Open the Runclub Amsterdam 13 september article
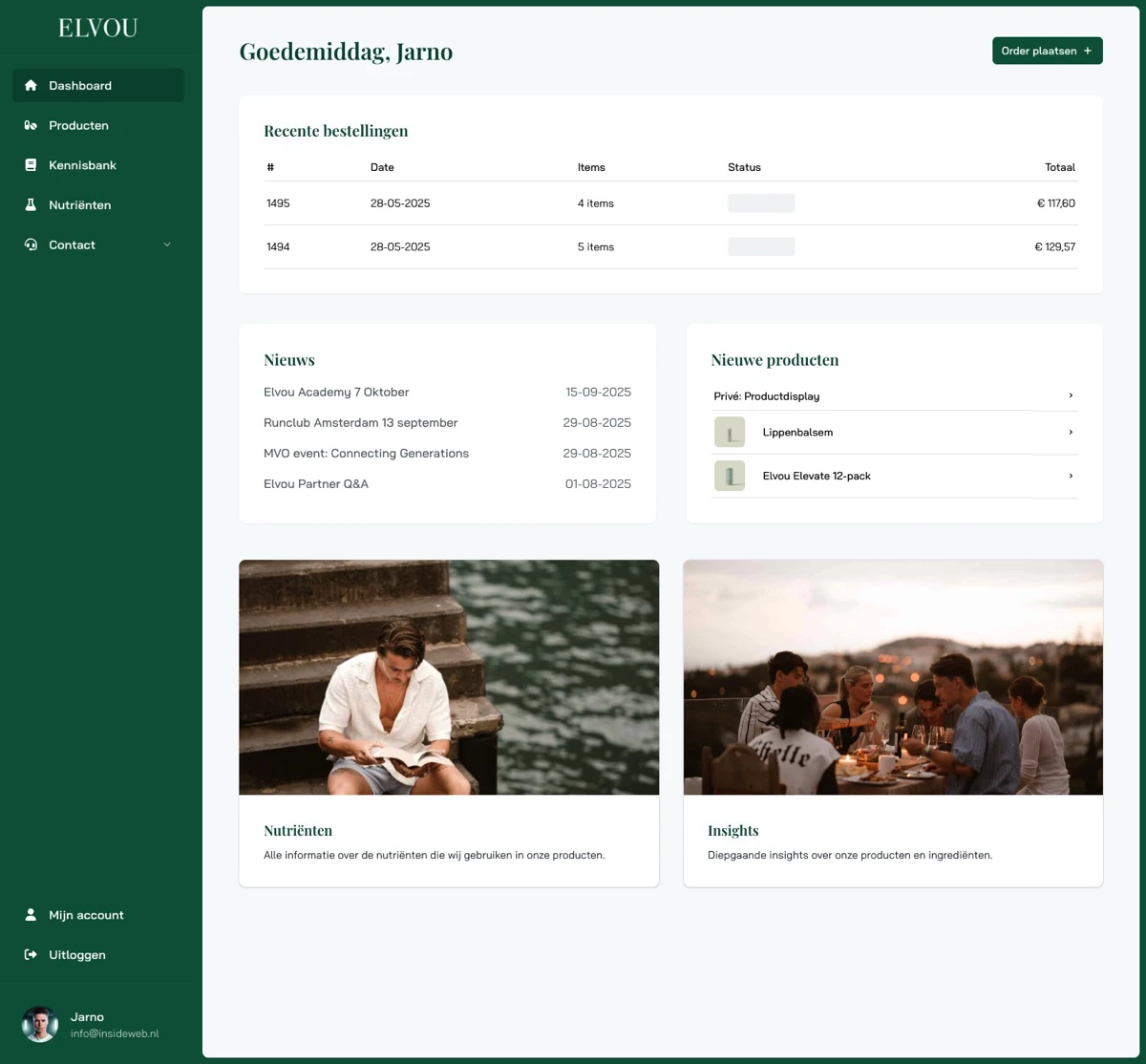 (360, 423)
